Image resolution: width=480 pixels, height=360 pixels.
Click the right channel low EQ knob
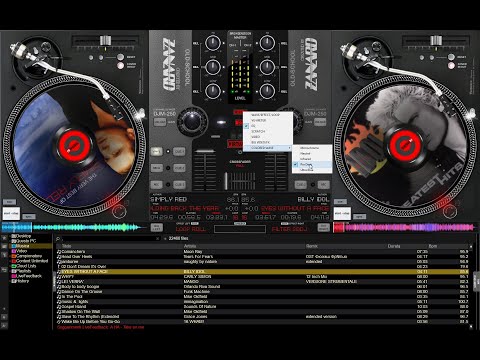pyautogui.click(x=267, y=91)
